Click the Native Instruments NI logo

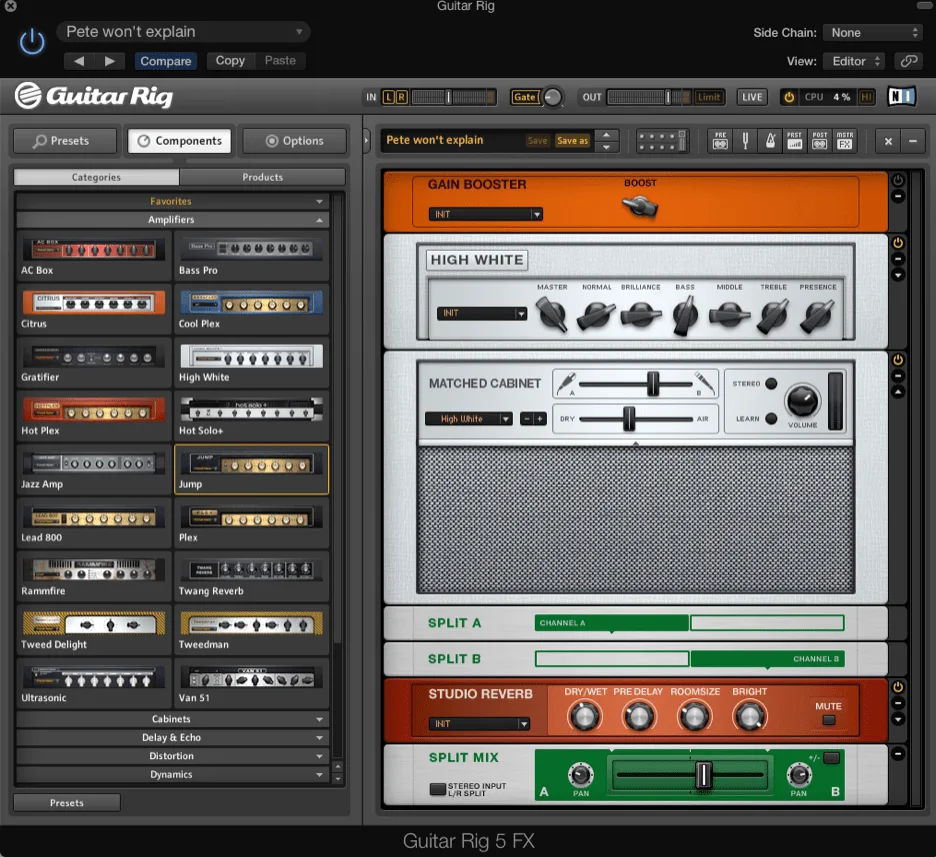point(901,96)
